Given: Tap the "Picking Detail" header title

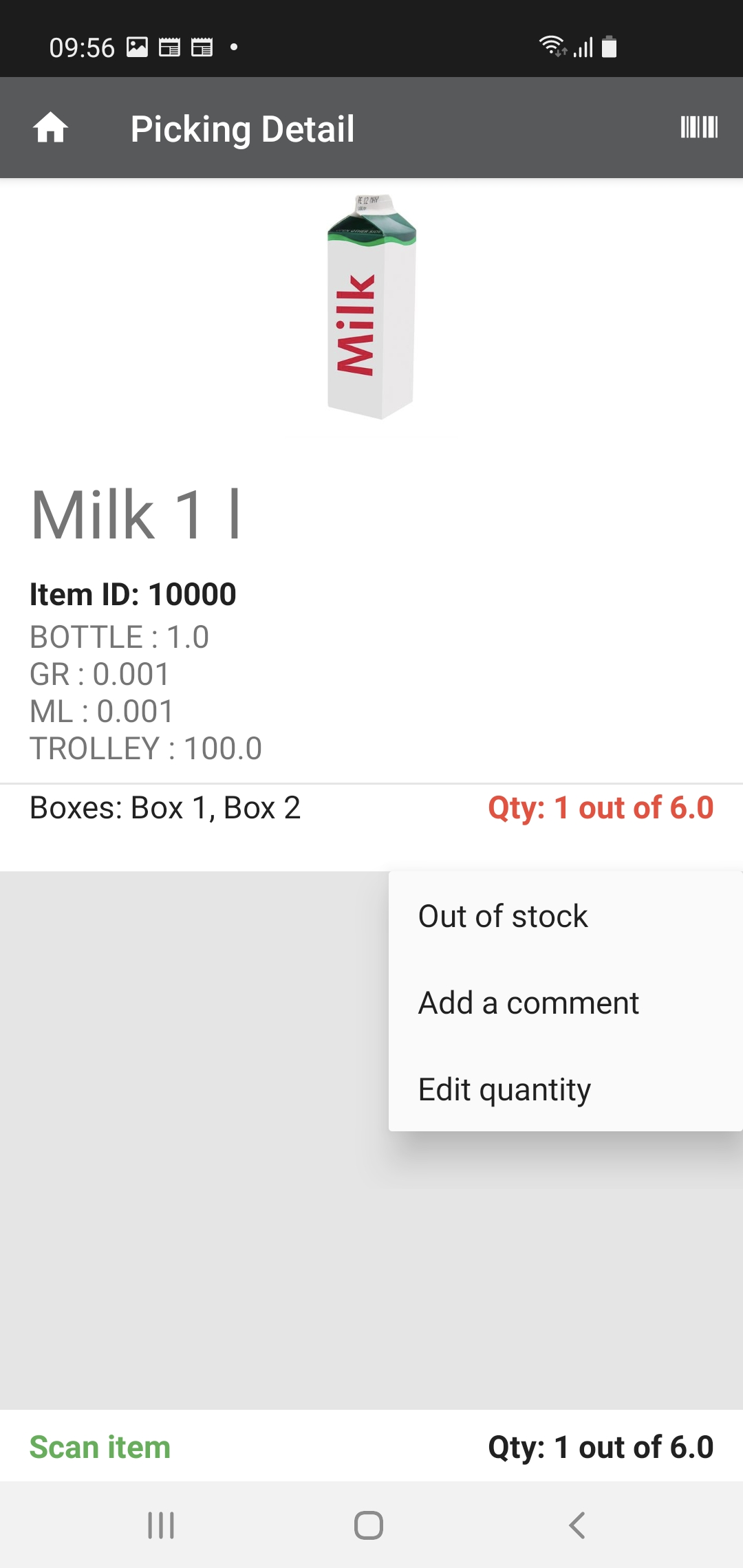Looking at the screenshot, I should click(242, 129).
